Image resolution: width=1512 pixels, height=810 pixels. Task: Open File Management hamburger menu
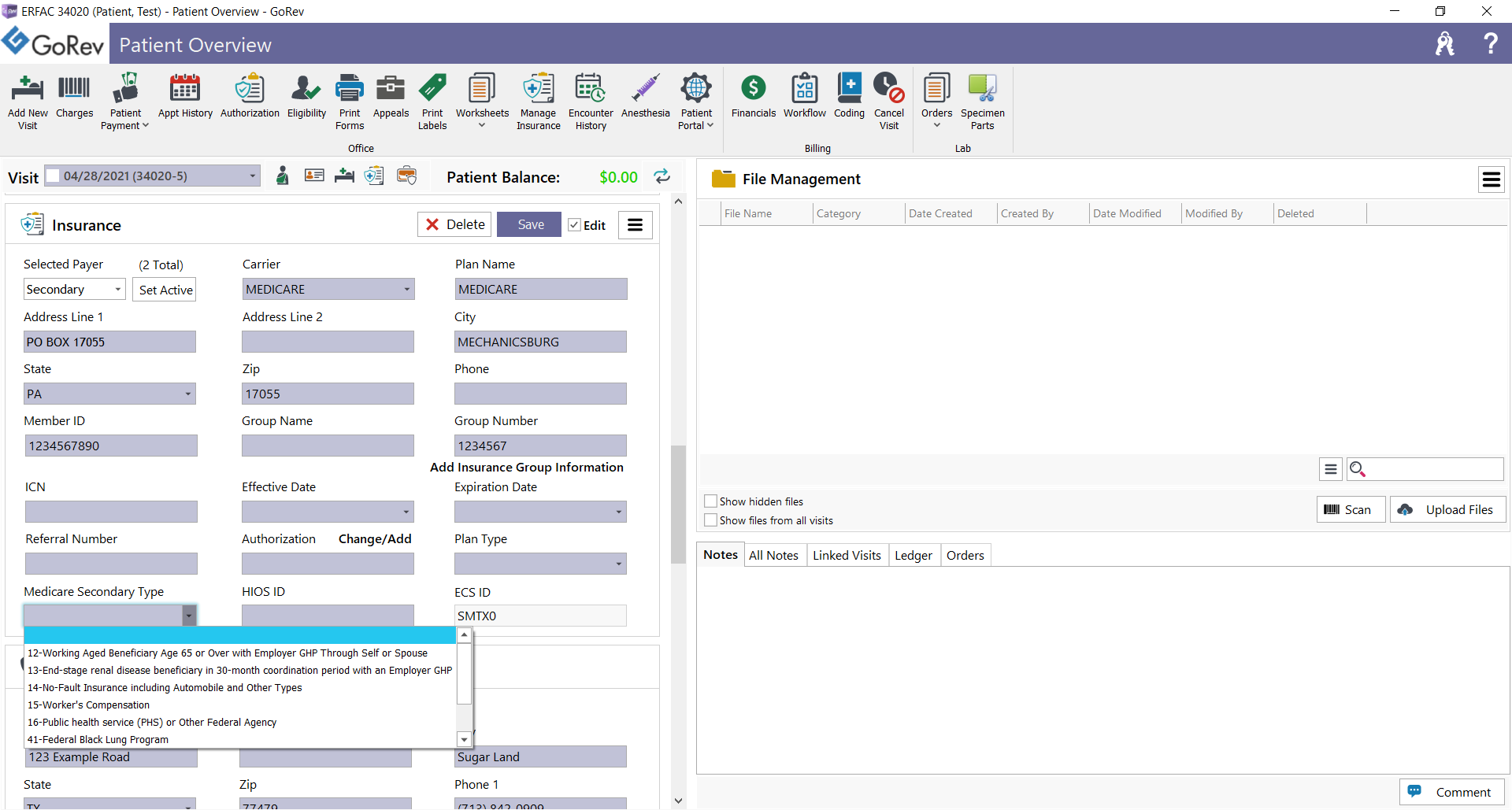1491,179
